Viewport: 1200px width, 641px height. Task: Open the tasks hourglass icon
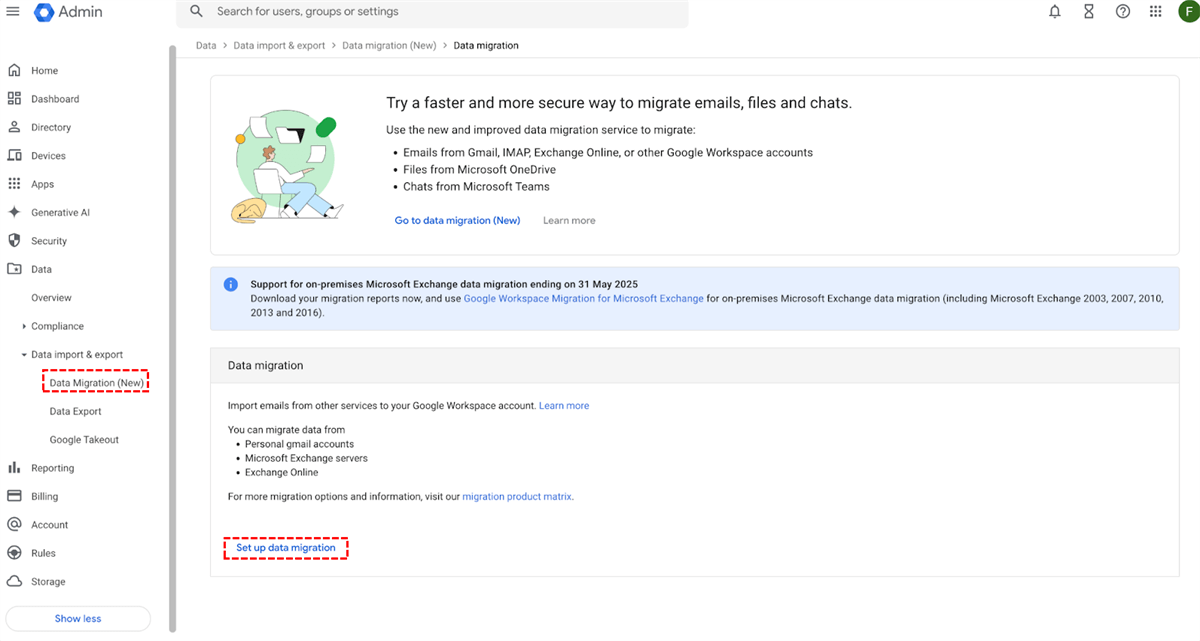pyautogui.click(x=1089, y=12)
